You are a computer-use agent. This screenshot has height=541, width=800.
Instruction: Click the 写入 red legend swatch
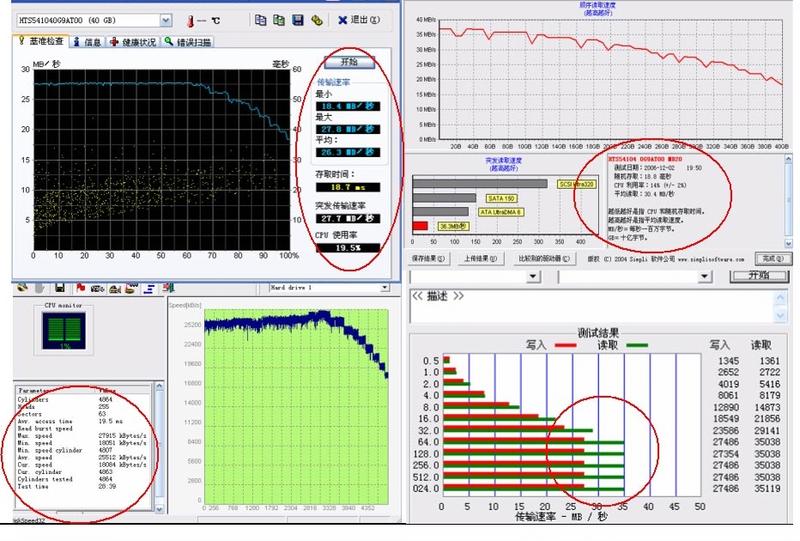(565, 346)
